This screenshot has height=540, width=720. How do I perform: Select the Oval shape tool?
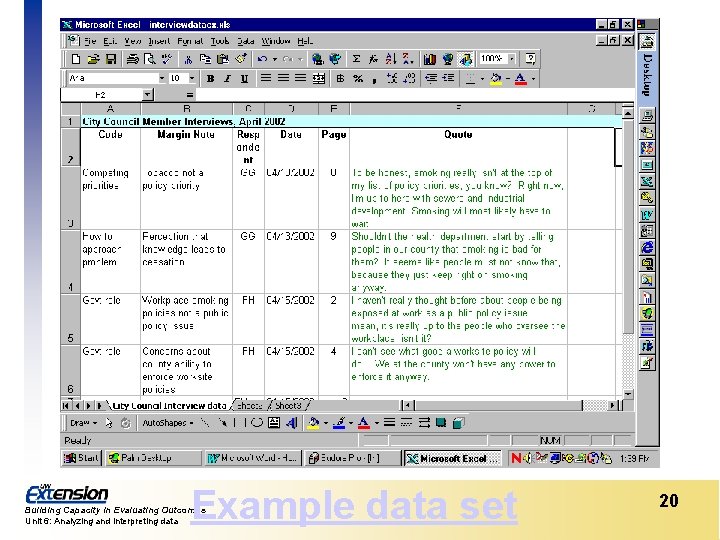coord(257,422)
